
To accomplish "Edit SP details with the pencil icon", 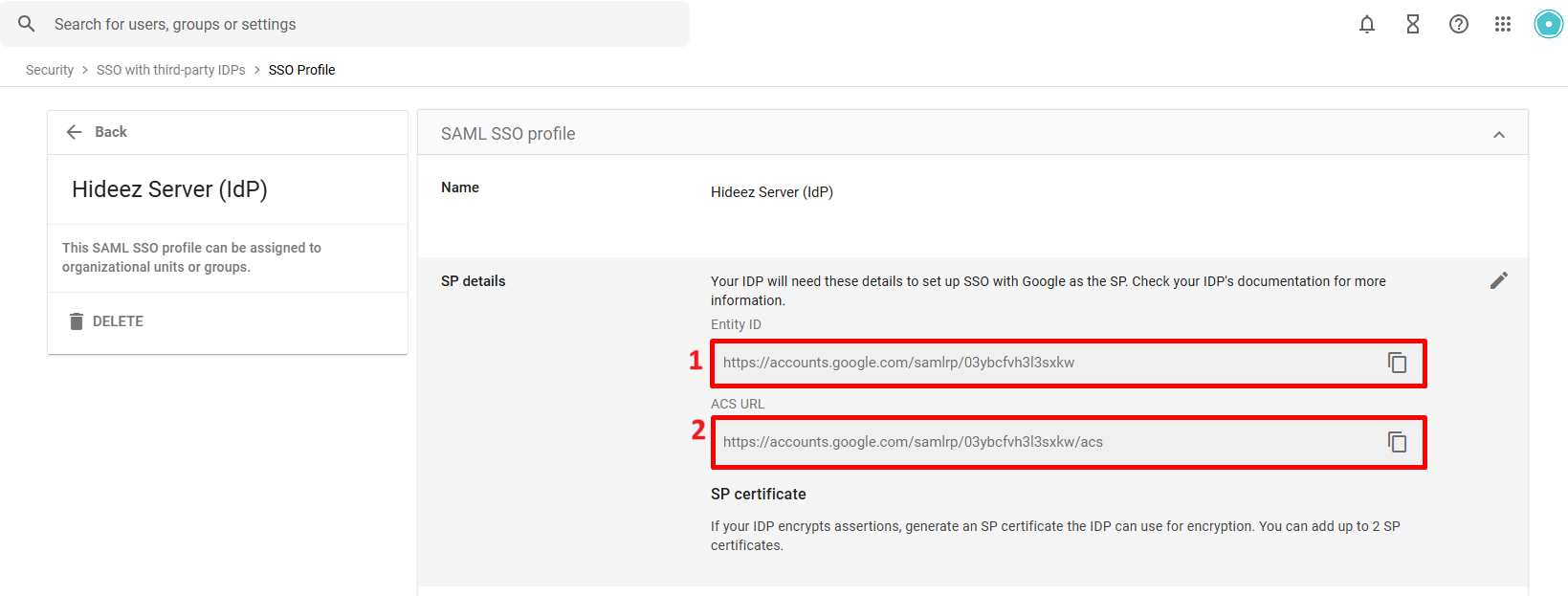I will (x=1499, y=280).
